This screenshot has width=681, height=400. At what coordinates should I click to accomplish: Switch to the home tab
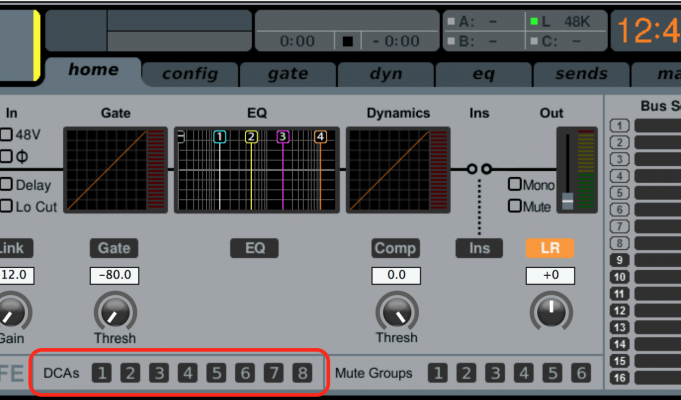93,70
